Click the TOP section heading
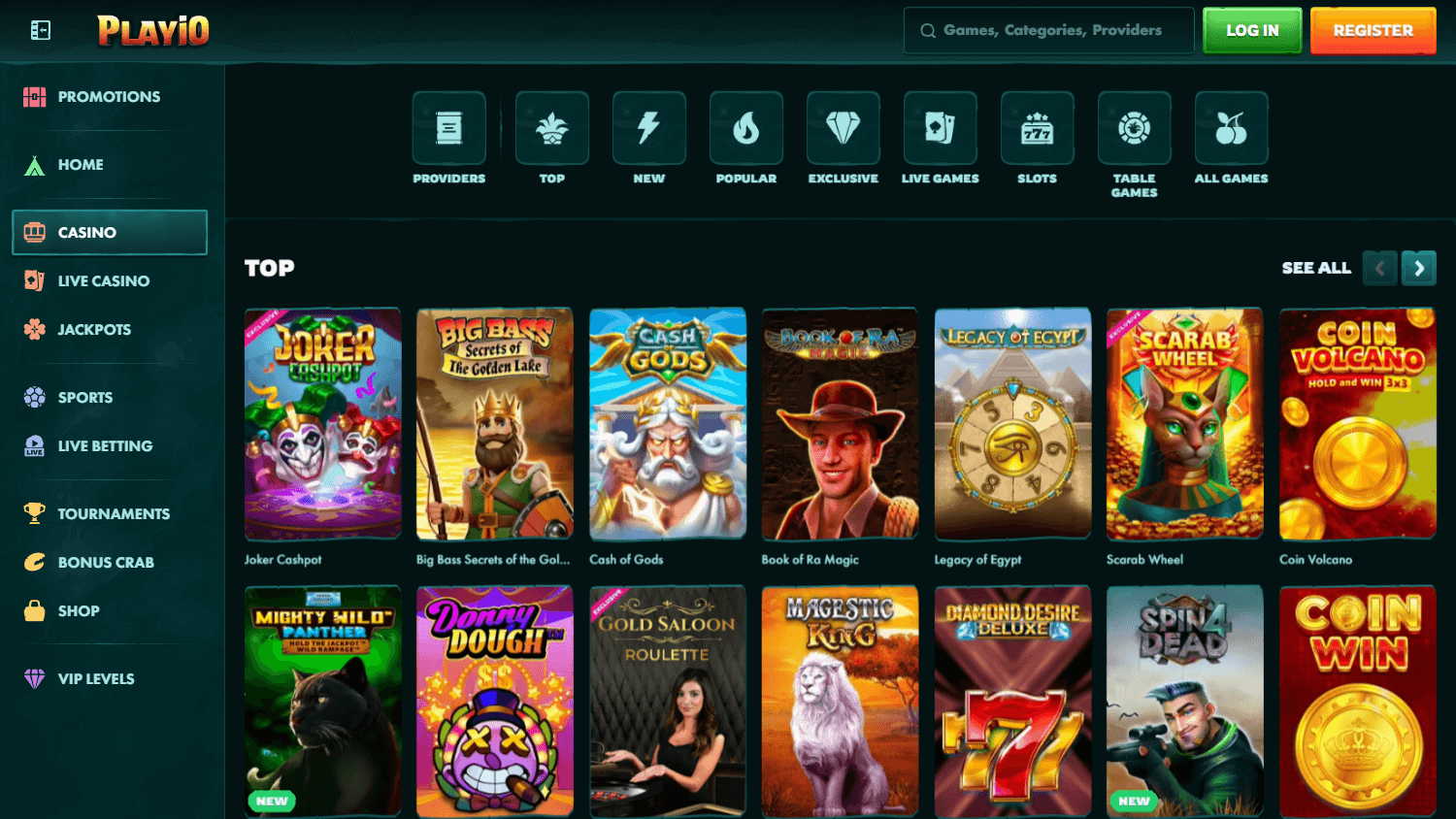This screenshot has width=1456, height=819. coord(269,268)
